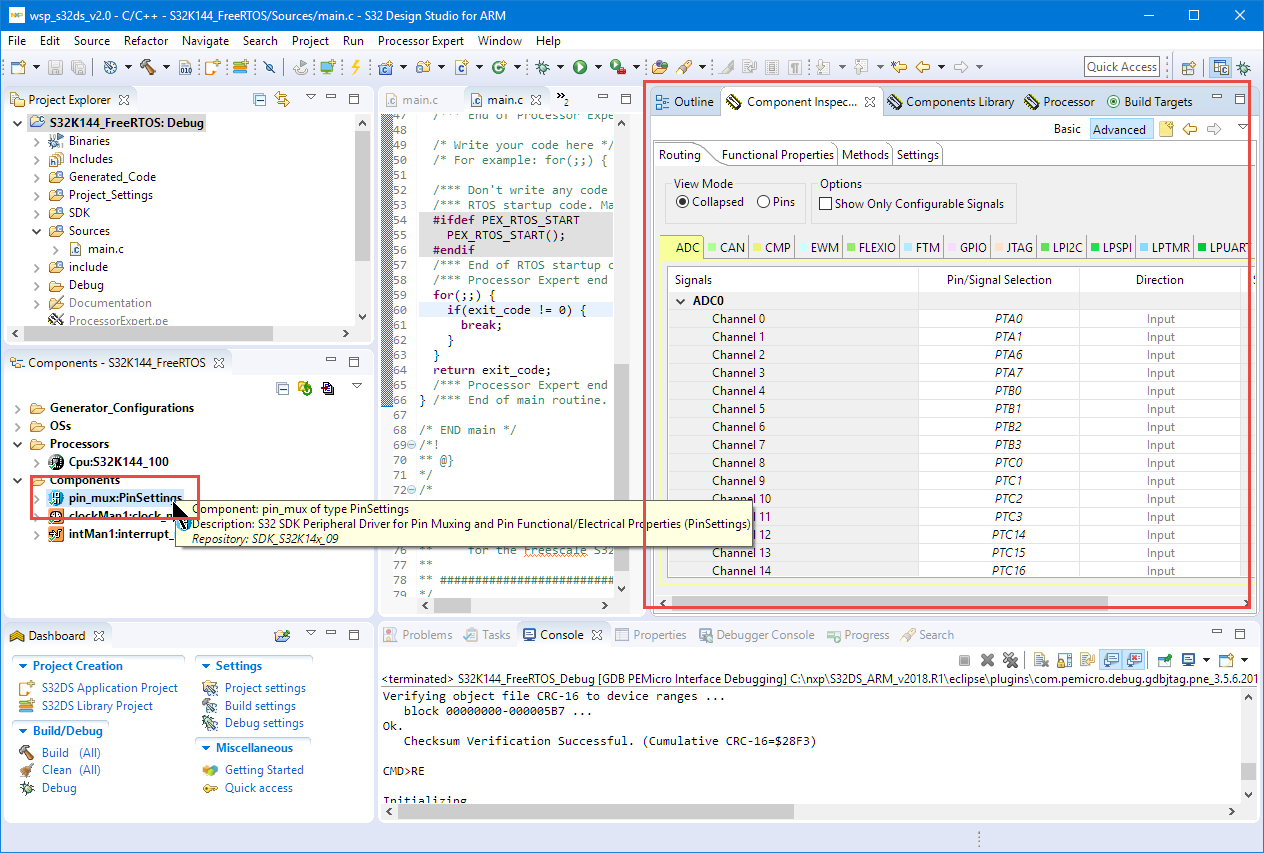
Task: Expand the Binaries folder in Project Explorer
Action: [x=37, y=141]
